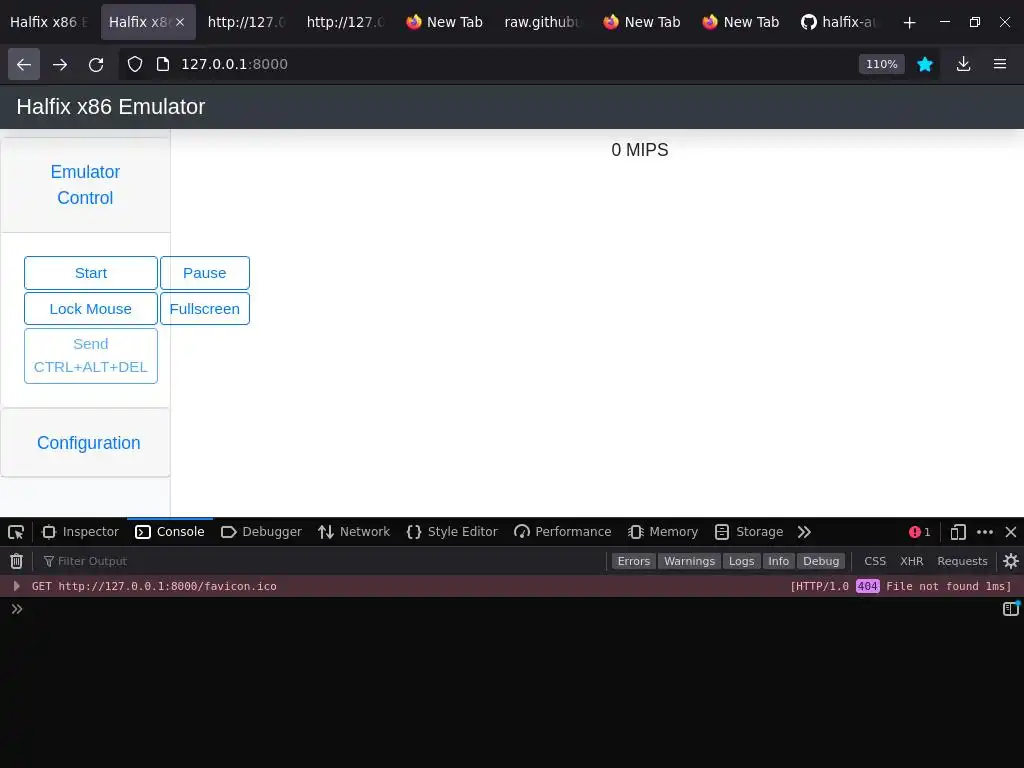Image resolution: width=1024 pixels, height=768 pixels.
Task: Switch to the first New Tab
Action: pos(445,22)
